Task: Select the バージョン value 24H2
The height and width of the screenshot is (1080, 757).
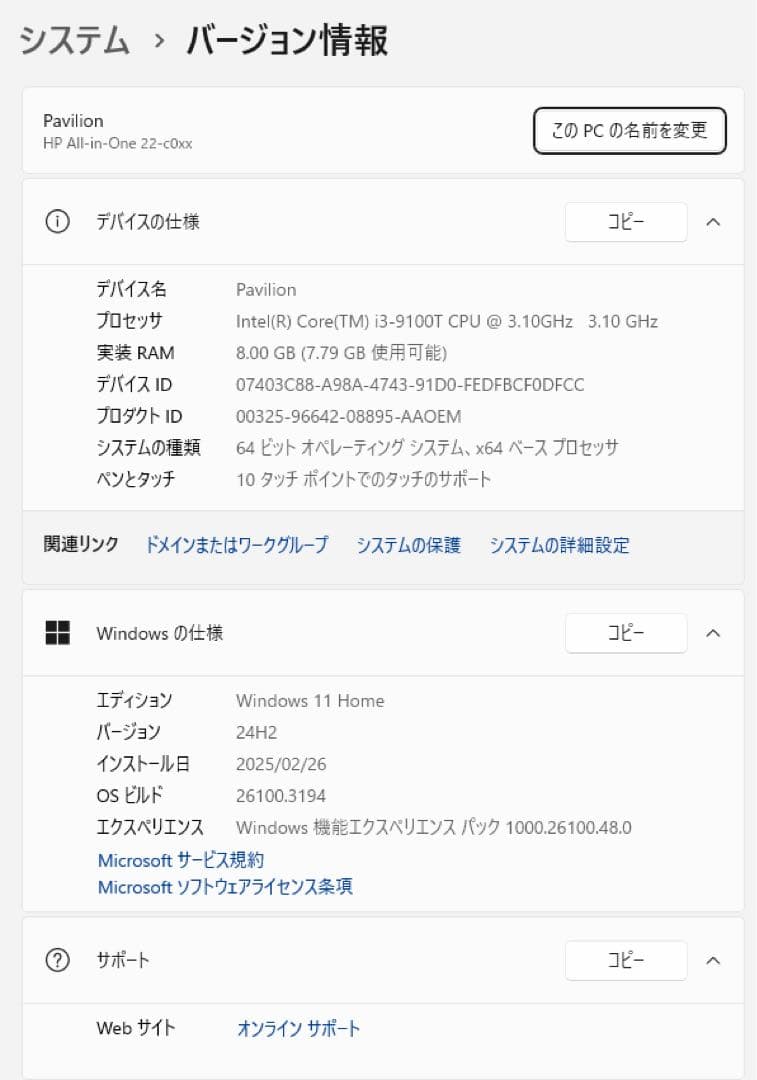Action: pyautogui.click(x=256, y=732)
